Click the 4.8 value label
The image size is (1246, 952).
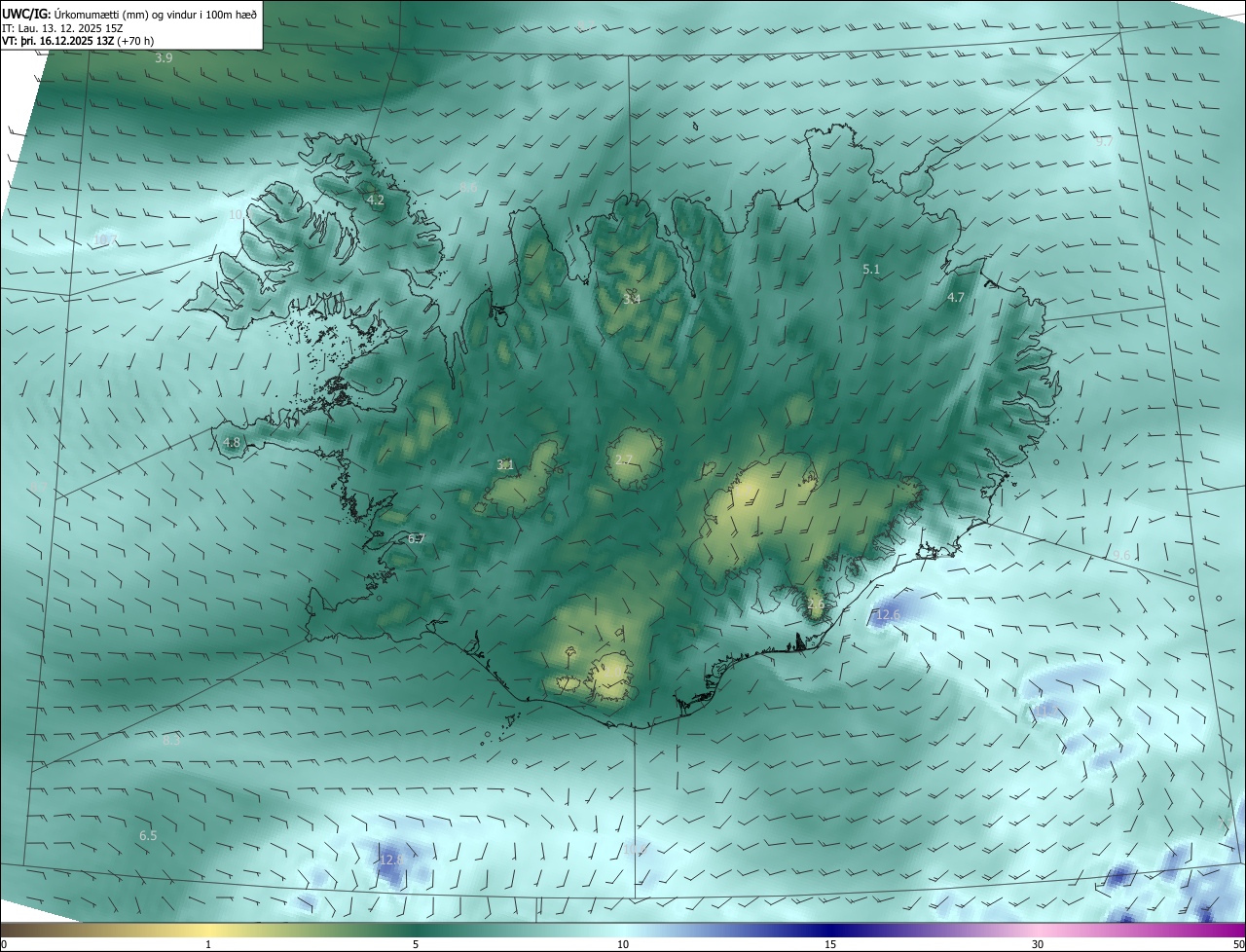[x=232, y=443]
